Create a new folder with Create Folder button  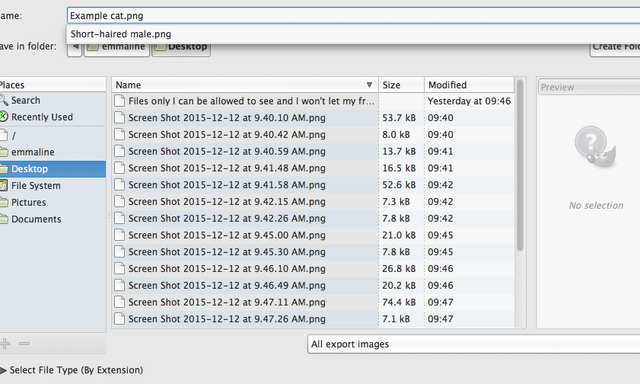[616, 47]
